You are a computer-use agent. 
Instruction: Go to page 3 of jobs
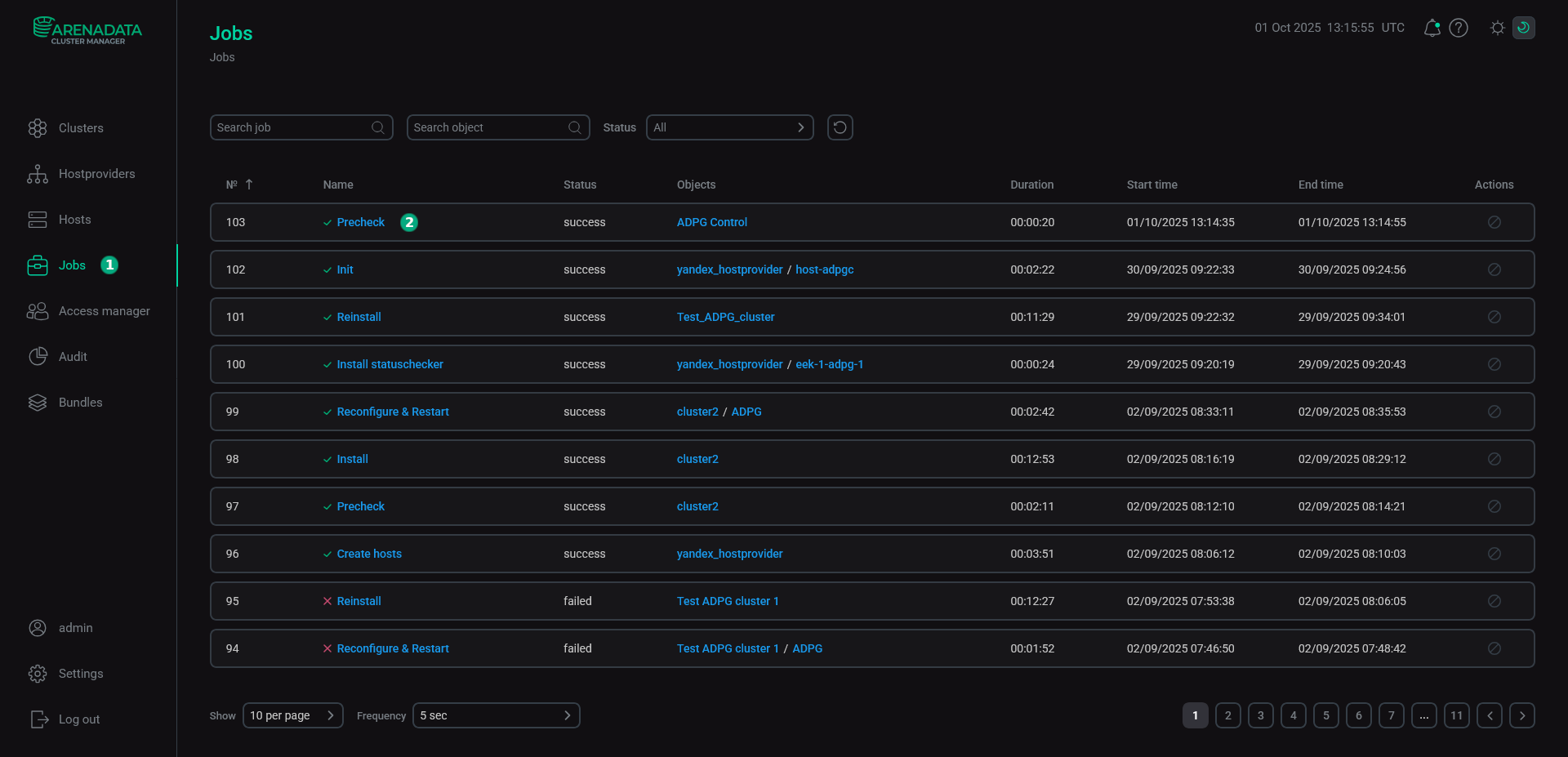tap(1260, 715)
